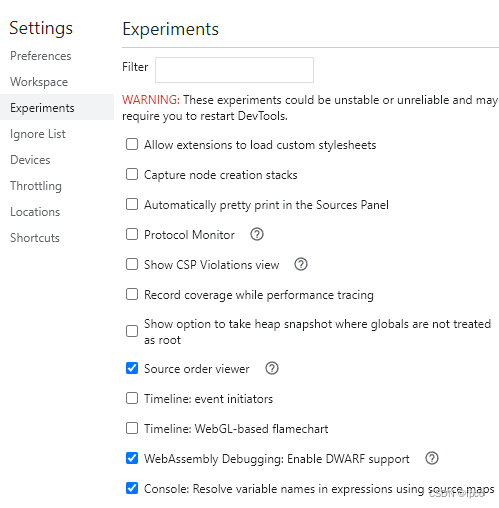The image size is (499, 508).
Task: Switch to the Workspace tab
Action: pos(39,82)
